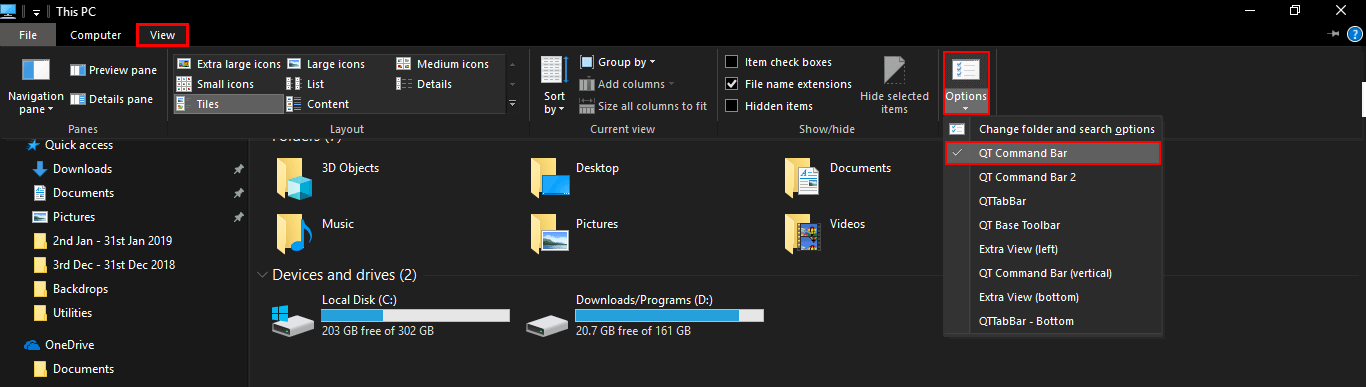This screenshot has height=387, width=1366.
Task: Open Pictures in Quick access
Action: tap(74, 217)
